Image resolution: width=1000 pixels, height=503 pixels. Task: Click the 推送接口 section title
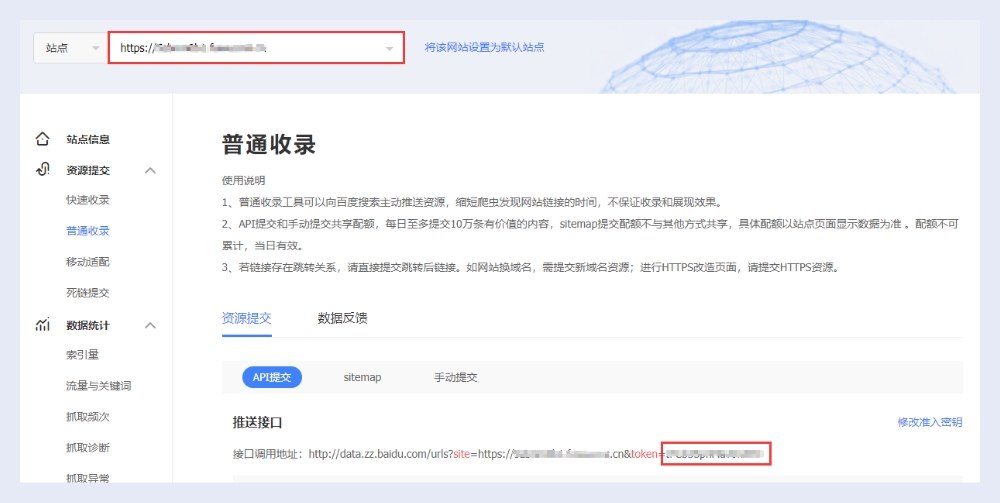tap(257, 422)
